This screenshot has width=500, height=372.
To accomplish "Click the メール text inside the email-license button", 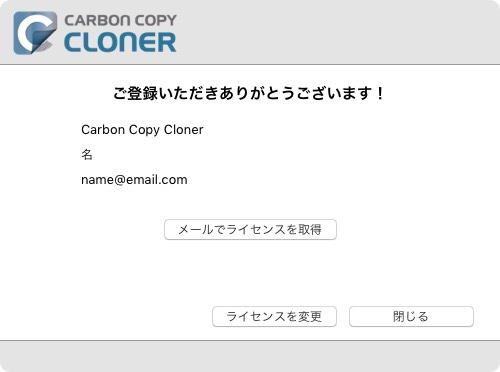I will 196,229.
